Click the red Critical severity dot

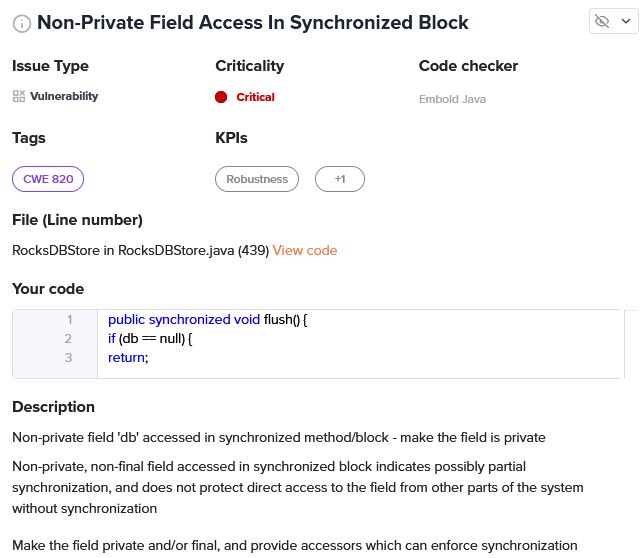[x=221, y=97]
